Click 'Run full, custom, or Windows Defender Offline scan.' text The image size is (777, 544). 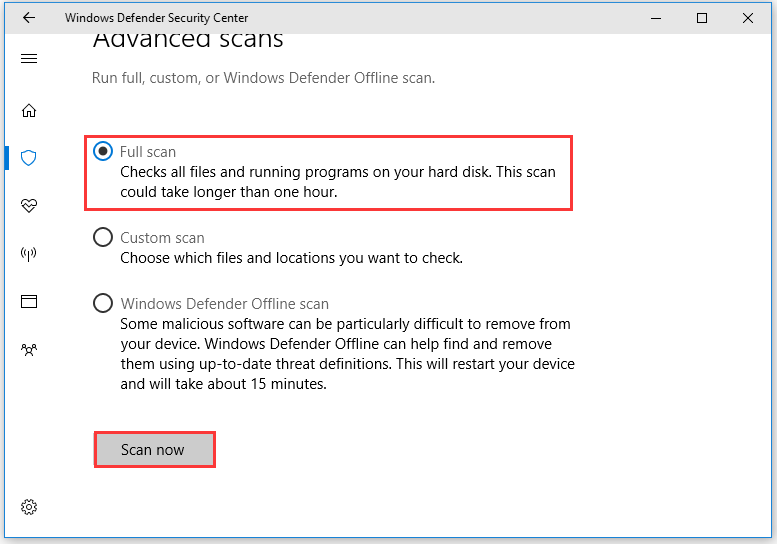(263, 78)
